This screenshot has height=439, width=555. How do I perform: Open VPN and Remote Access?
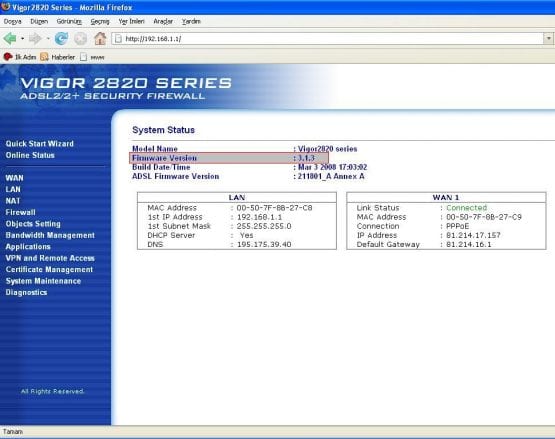pyautogui.click(x=50, y=258)
